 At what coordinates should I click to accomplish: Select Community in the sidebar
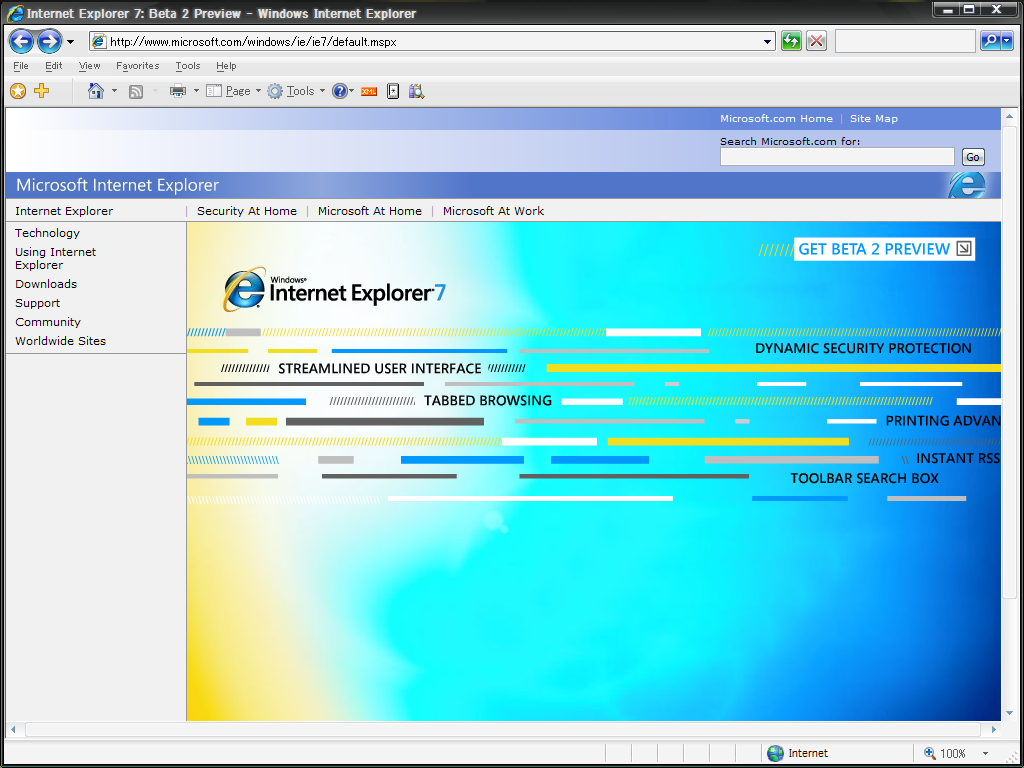(x=48, y=322)
